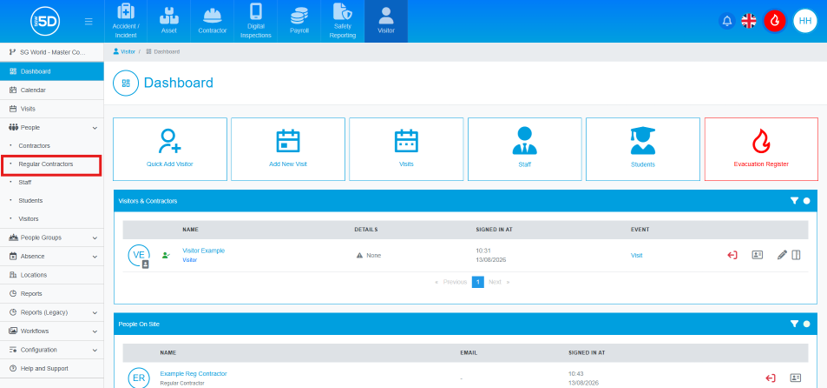Toggle the hamburger sidebar menu
This screenshot has height=388, width=827.
[x=89, y=22]
